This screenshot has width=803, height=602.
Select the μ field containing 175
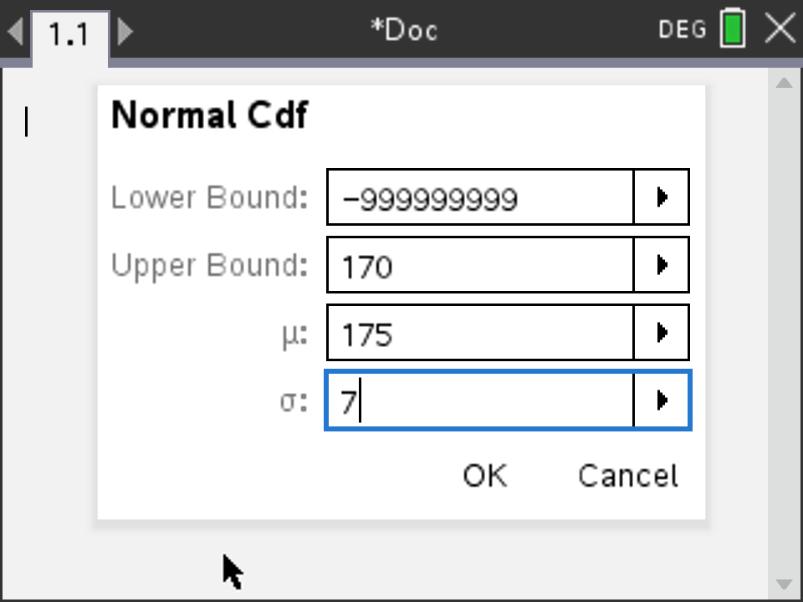pos(480,333)
